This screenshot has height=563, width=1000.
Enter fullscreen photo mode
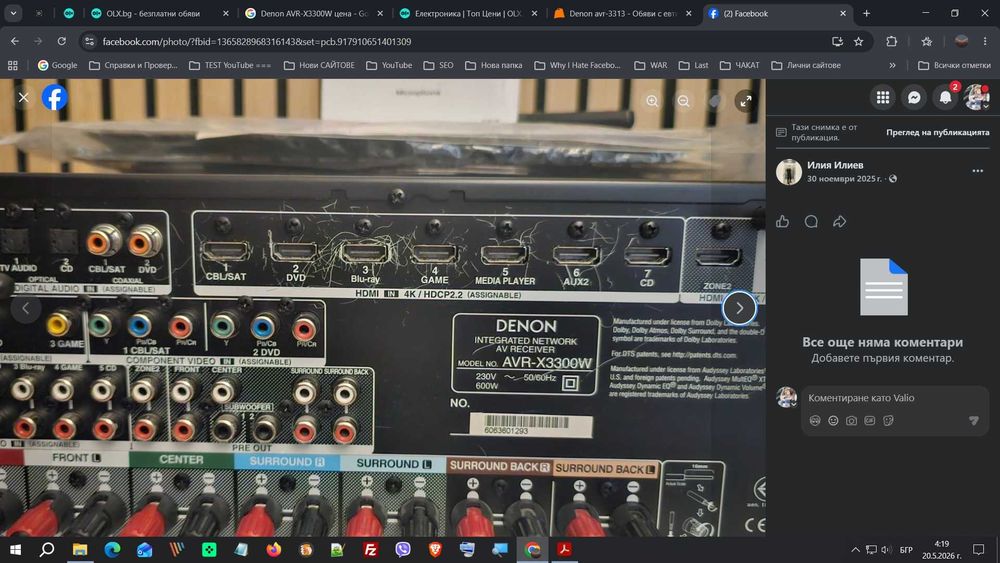(x=746, y=101)
